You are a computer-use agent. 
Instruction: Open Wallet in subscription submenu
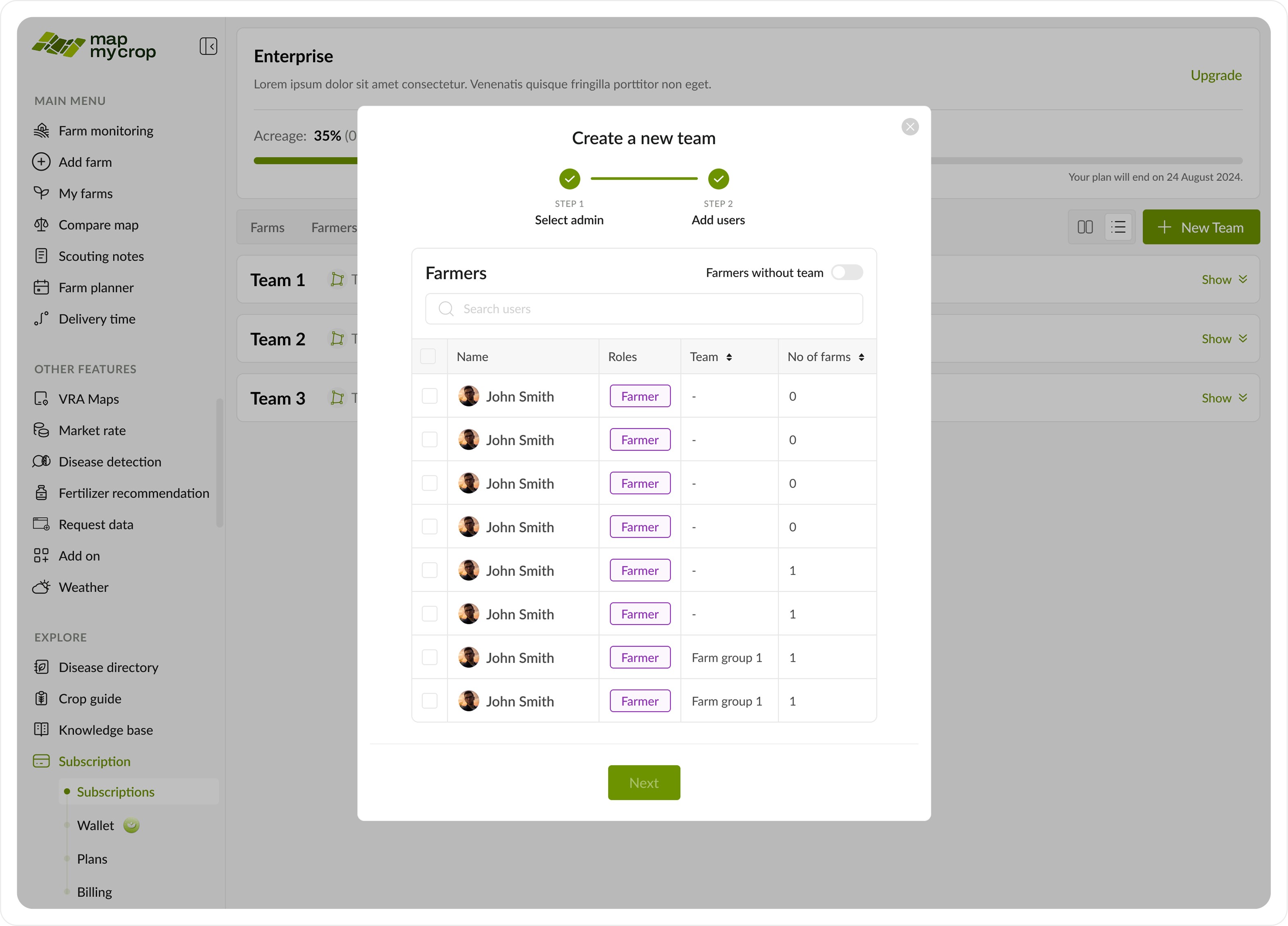coord(95,825)
